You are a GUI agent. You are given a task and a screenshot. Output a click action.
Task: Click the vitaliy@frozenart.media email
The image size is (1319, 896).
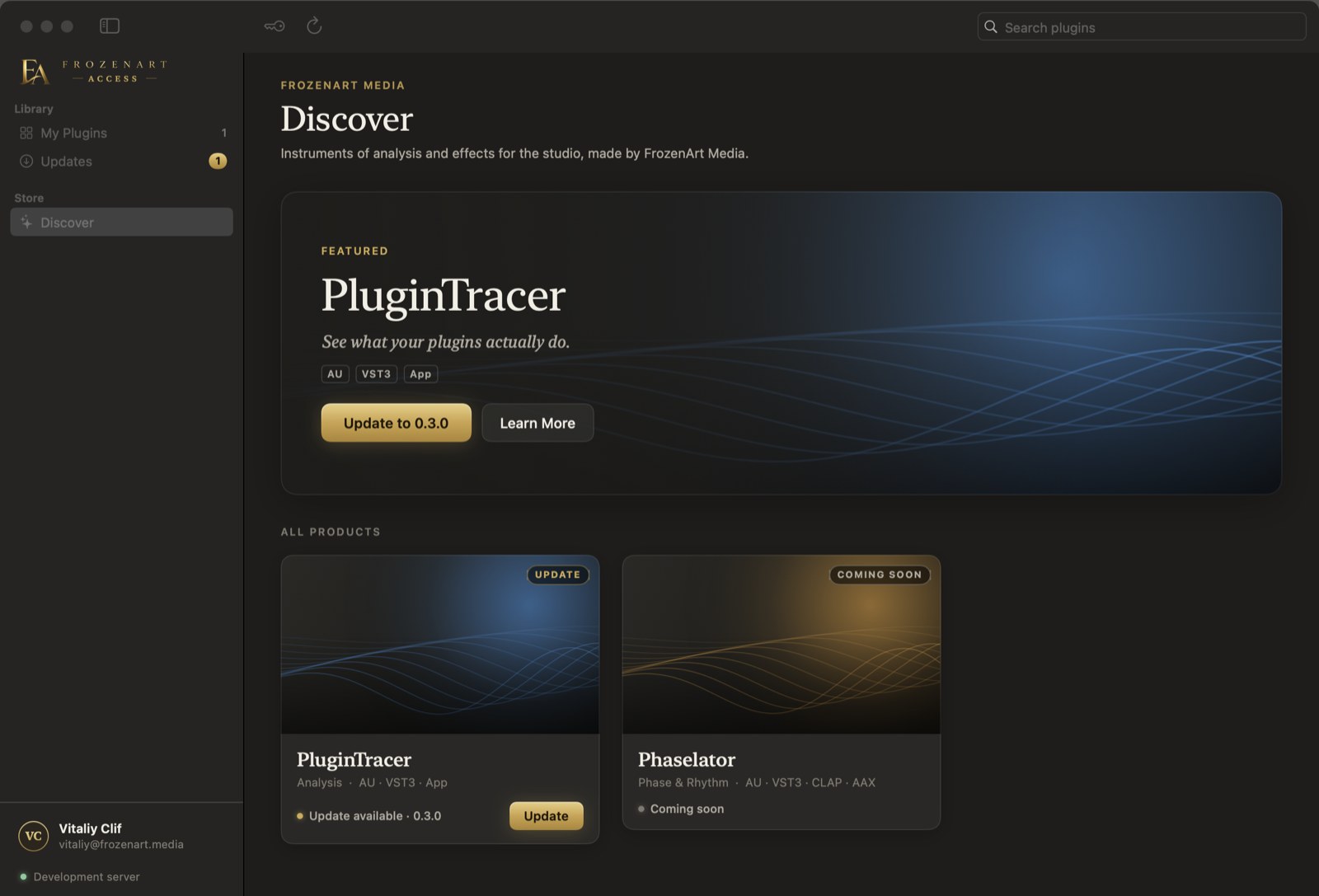coord(121,845)
